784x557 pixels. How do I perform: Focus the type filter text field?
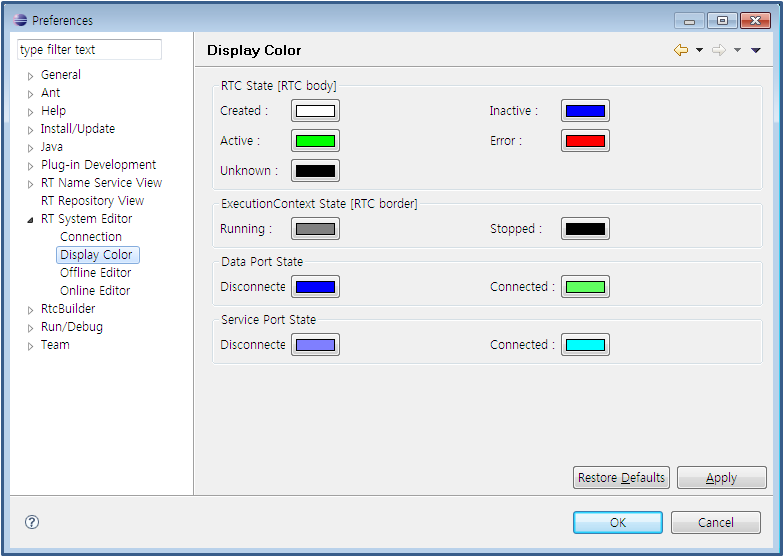(x=89, y=50)
